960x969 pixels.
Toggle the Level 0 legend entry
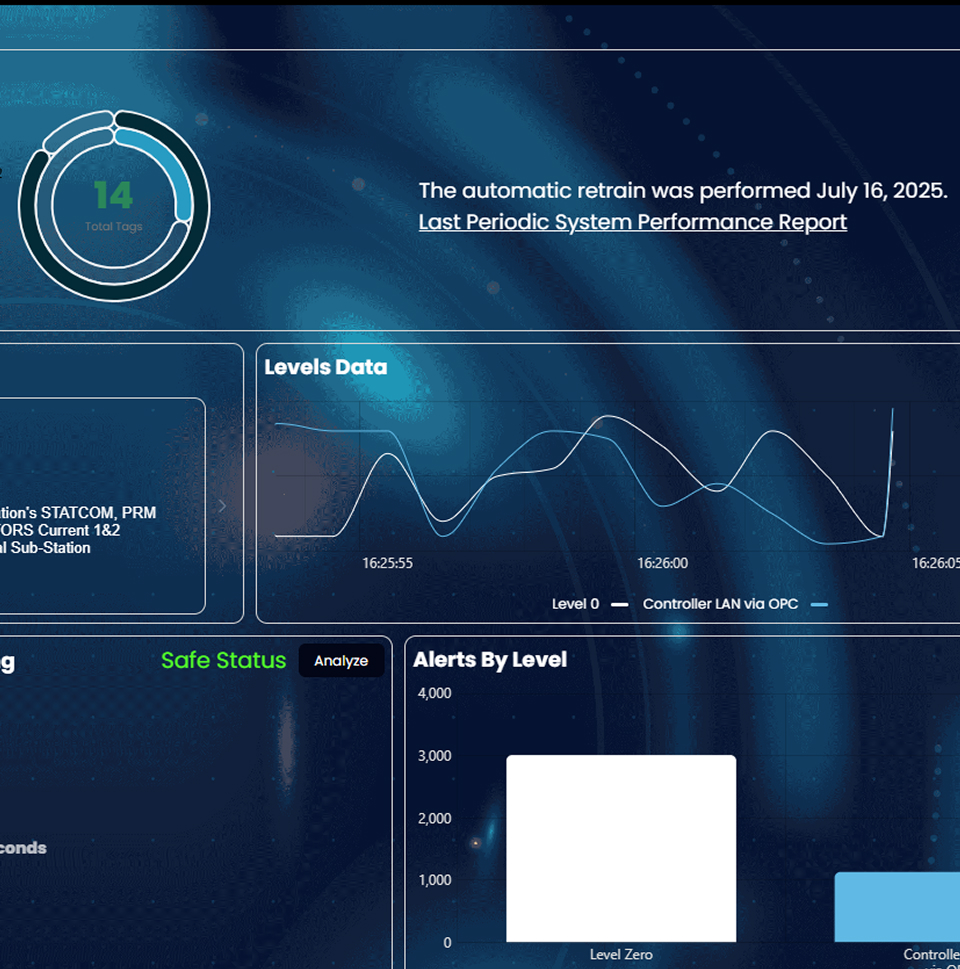589,604
